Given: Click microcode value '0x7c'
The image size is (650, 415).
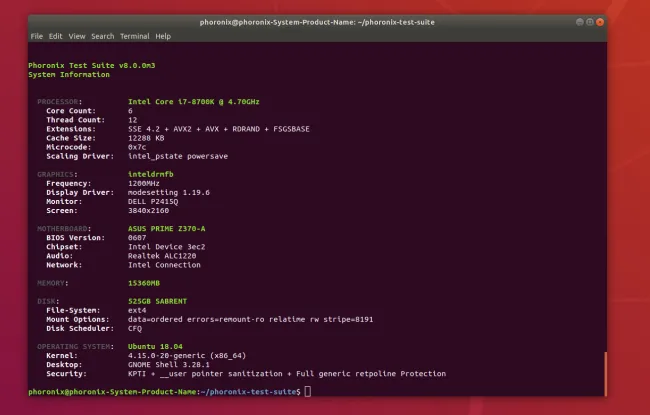Looking at the screenshot, I should click(137, 147).
